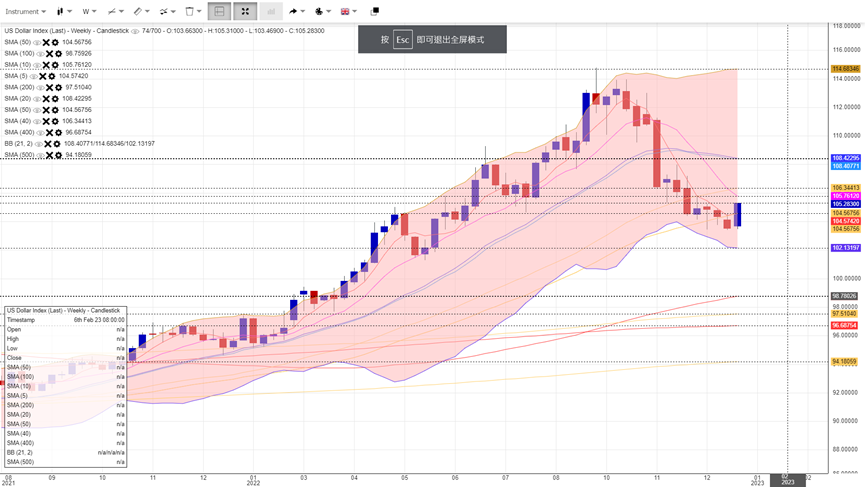This screenshot has width=865, height=487.
Task: Hide the SMA (100) line with its eye
Action: click(x=40, y=53)
